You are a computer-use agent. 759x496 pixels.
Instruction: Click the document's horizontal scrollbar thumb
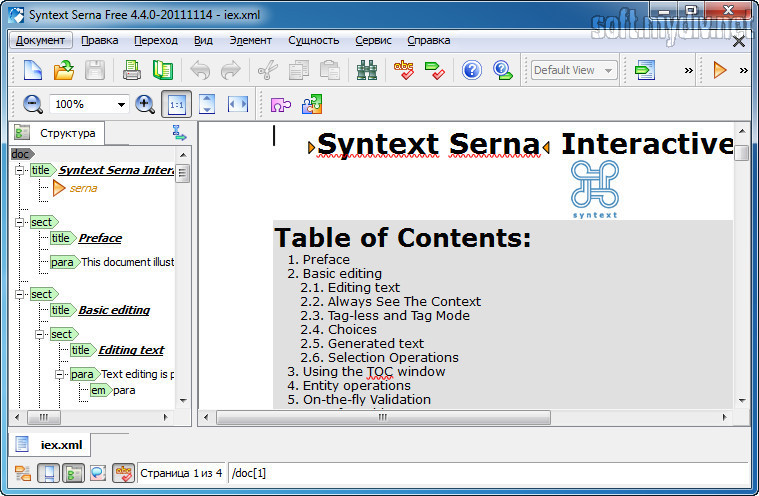coord(383,417)
